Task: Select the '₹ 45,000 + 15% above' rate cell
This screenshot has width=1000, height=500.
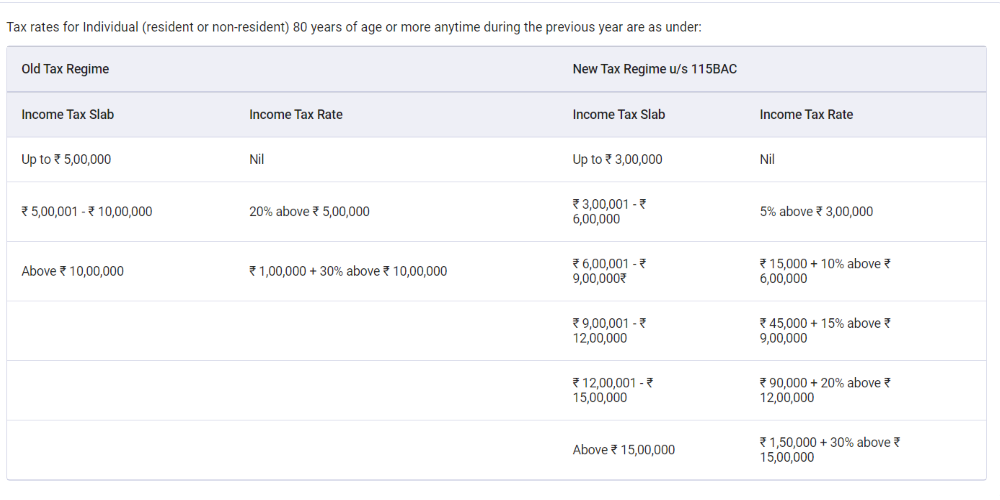Action: tap(825, 331)
